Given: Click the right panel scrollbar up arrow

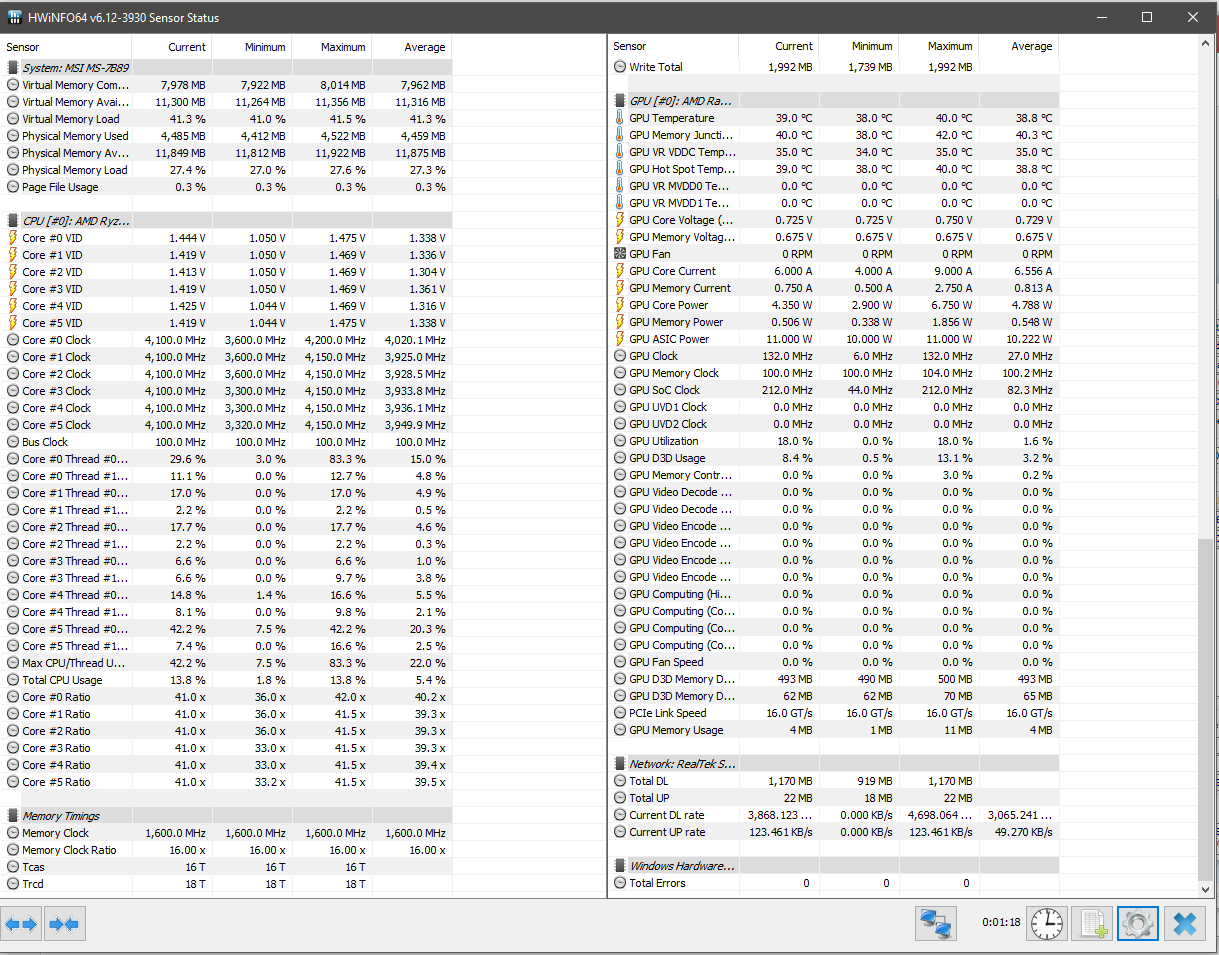Looking at the screenshot, I should [1205, 45].
